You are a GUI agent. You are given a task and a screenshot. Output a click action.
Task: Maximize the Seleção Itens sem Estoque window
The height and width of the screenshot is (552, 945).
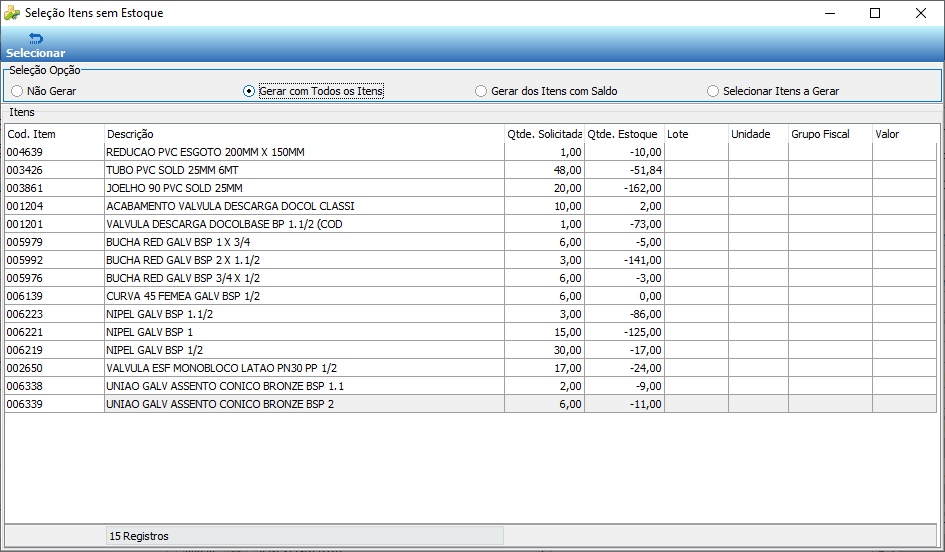coord(875,13)
